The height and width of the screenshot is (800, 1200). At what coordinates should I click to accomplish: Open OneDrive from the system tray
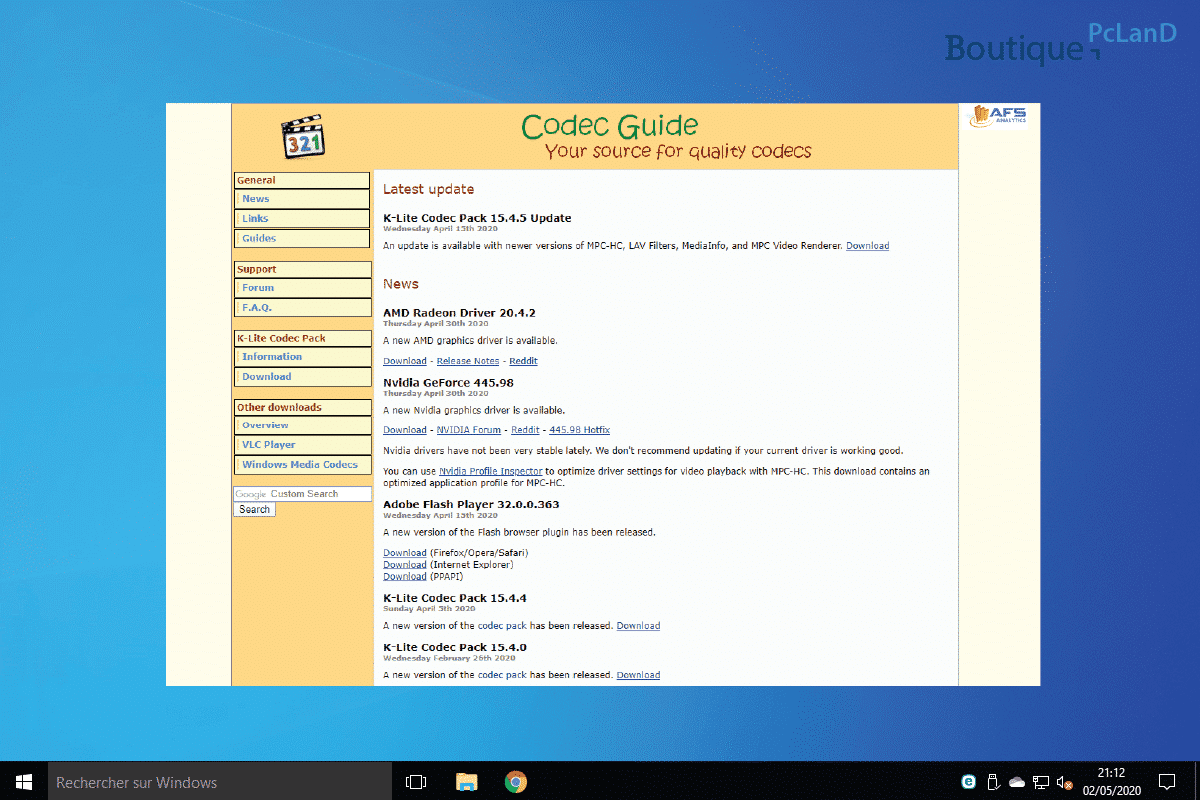1017,782
